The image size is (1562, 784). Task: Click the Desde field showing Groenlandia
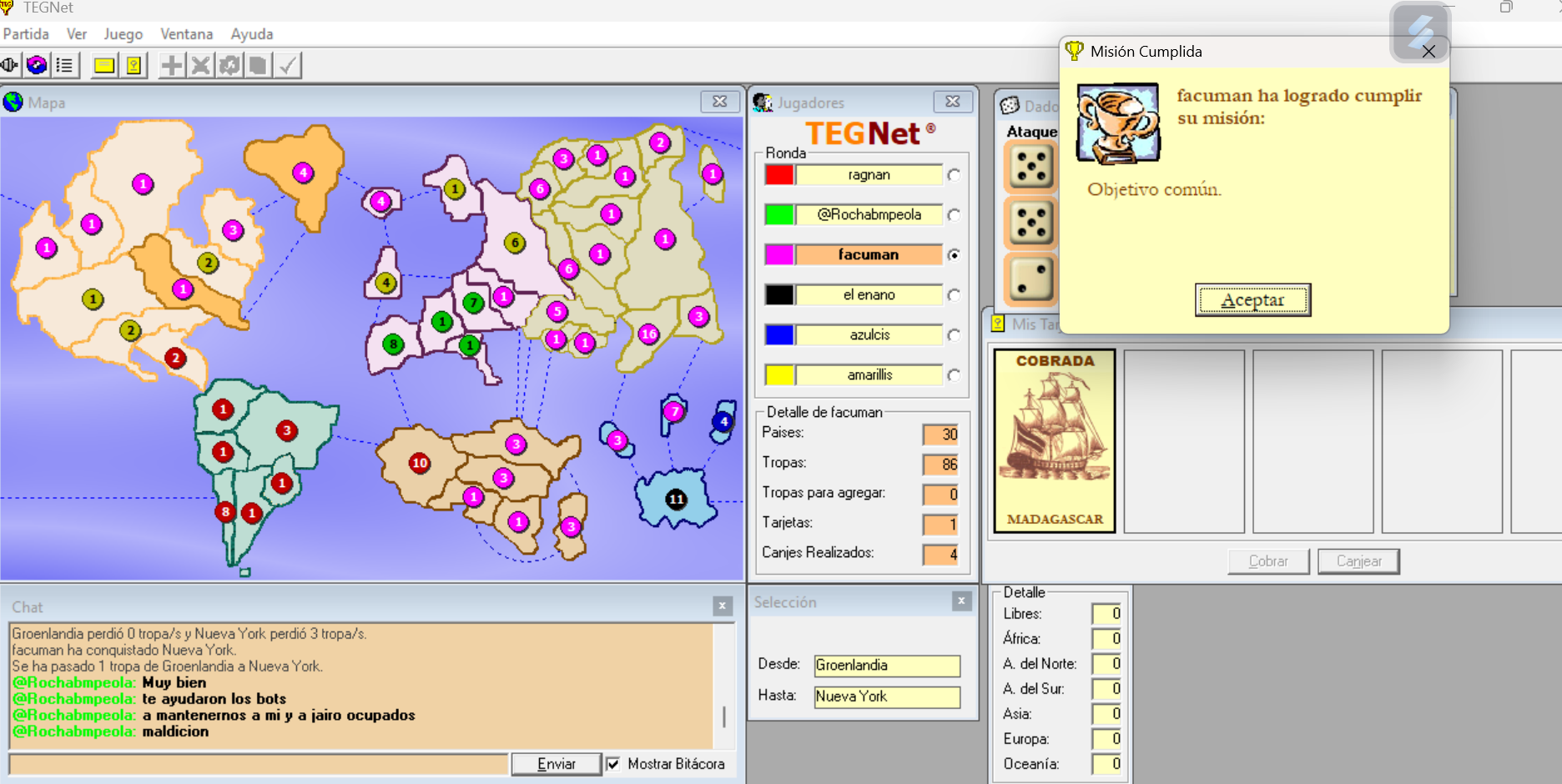887,666
